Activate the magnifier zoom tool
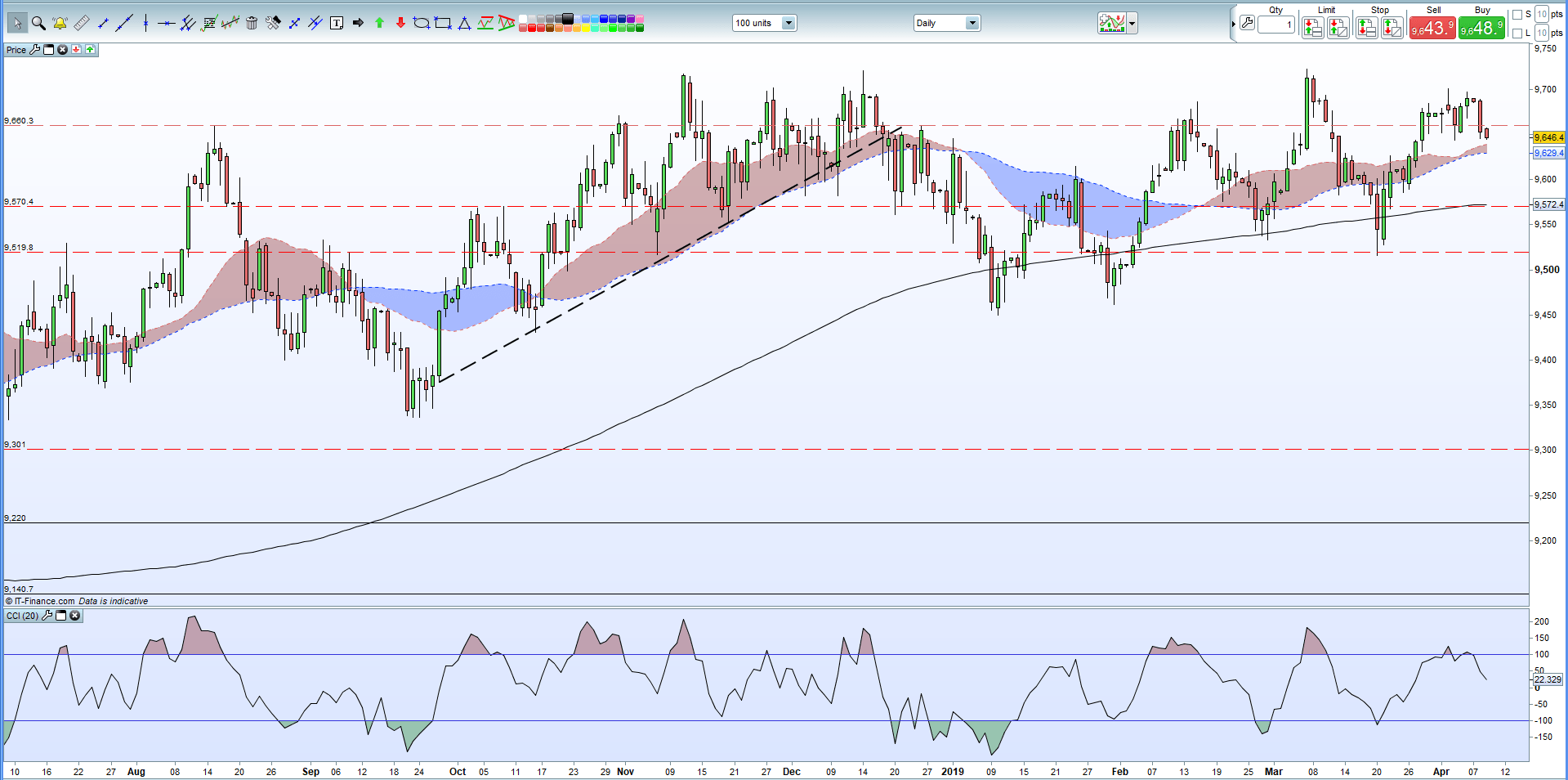This screenshot has width=1568, height=780. [38, 23]
